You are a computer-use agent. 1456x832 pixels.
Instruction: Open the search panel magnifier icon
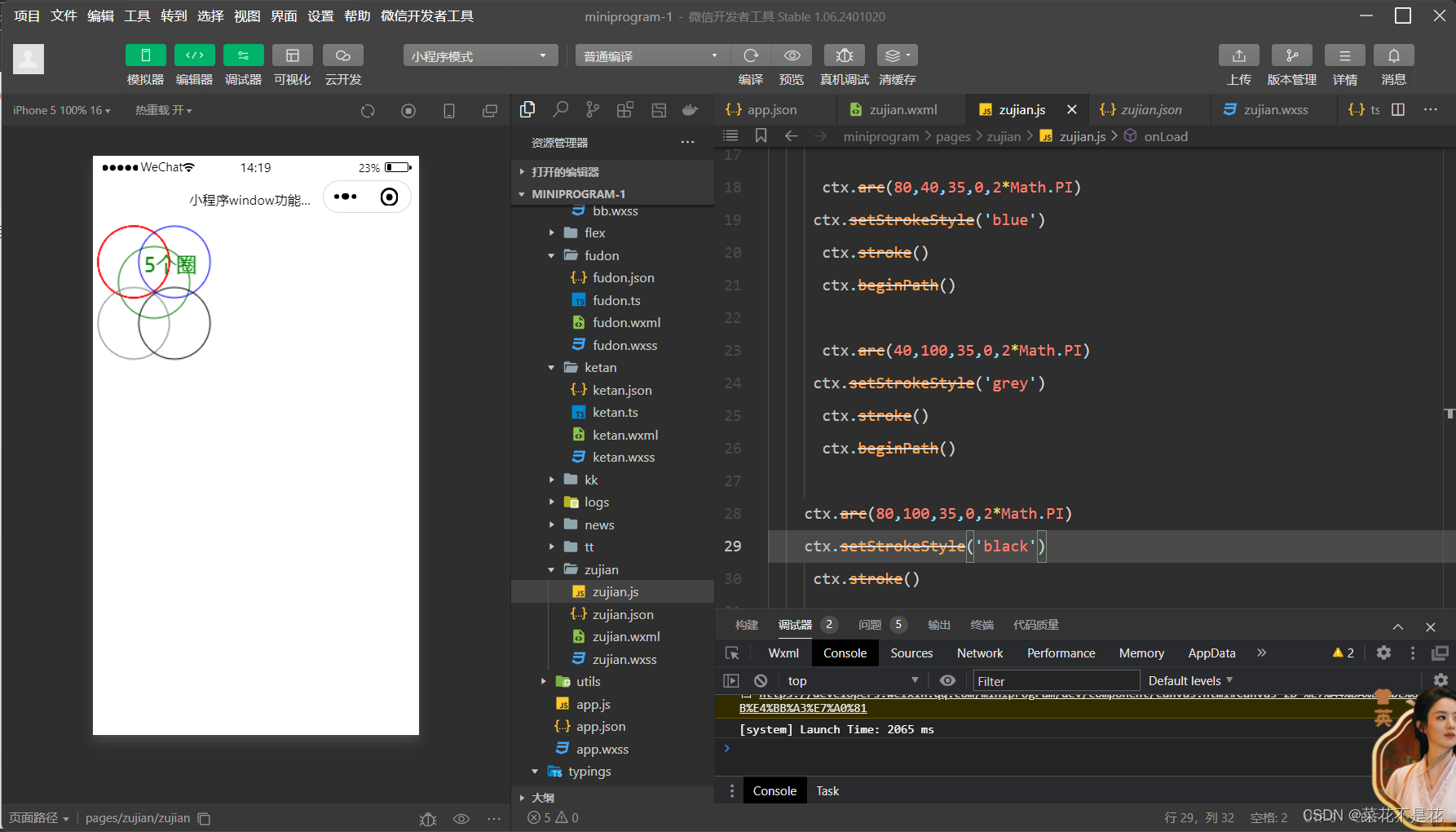560,110
